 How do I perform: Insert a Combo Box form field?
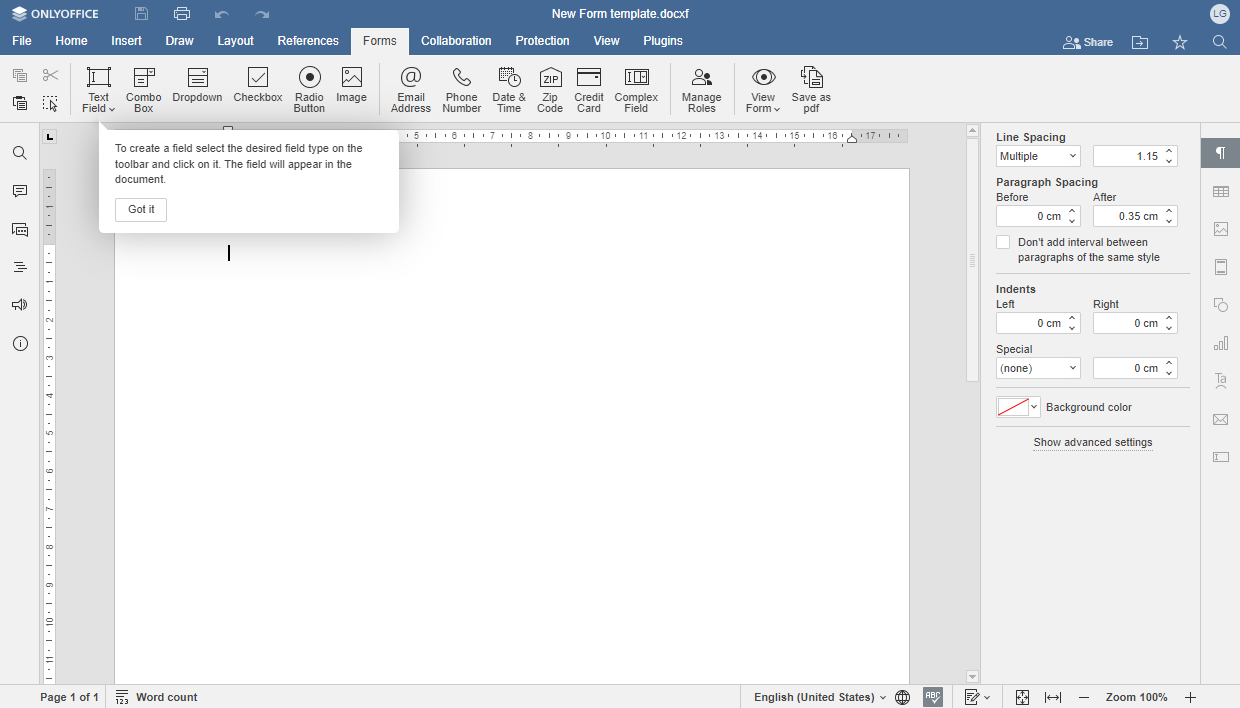(143, 89)
